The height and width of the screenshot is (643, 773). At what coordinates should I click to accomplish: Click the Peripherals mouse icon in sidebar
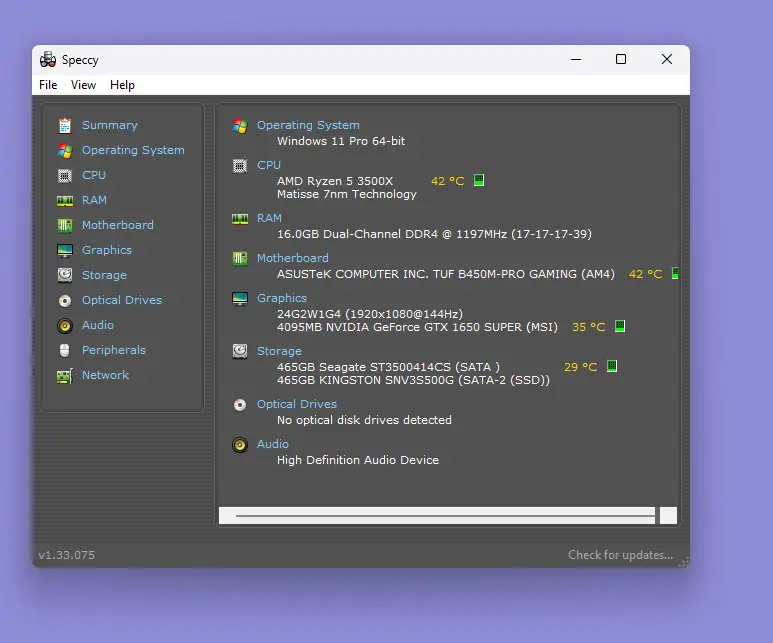tap(65, 350)
